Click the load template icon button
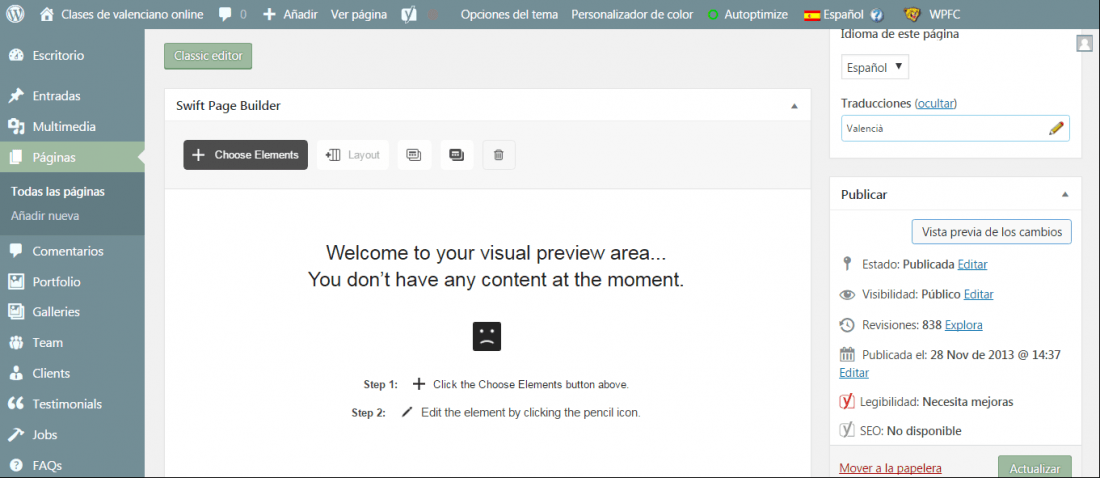This screenshot has width=1100, height=478. (457, 155)
